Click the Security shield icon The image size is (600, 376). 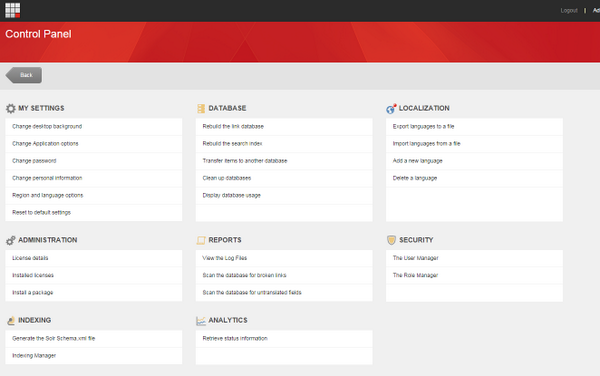pos(391,240)
